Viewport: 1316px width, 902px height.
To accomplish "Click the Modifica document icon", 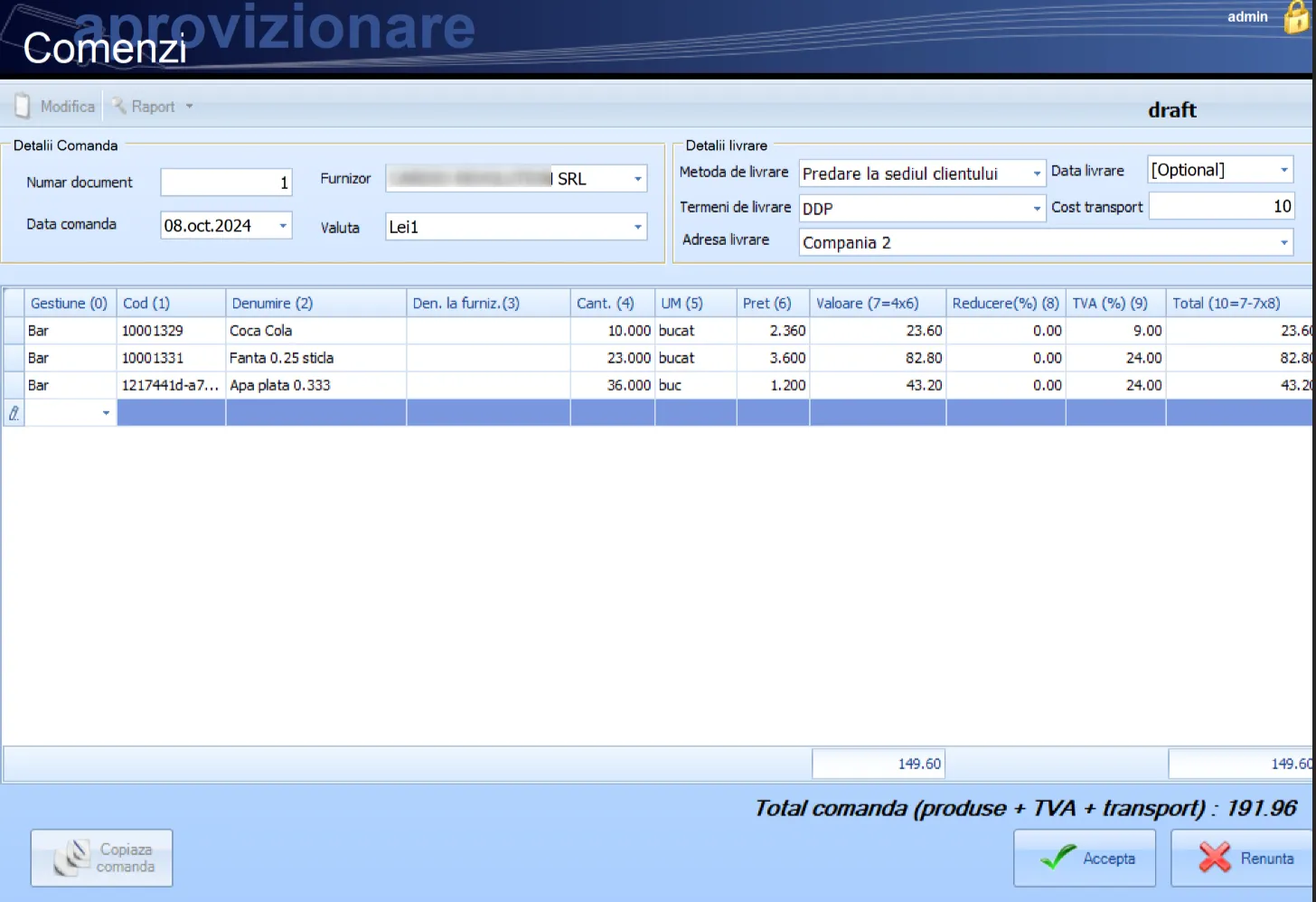I will tap(23, 107).
